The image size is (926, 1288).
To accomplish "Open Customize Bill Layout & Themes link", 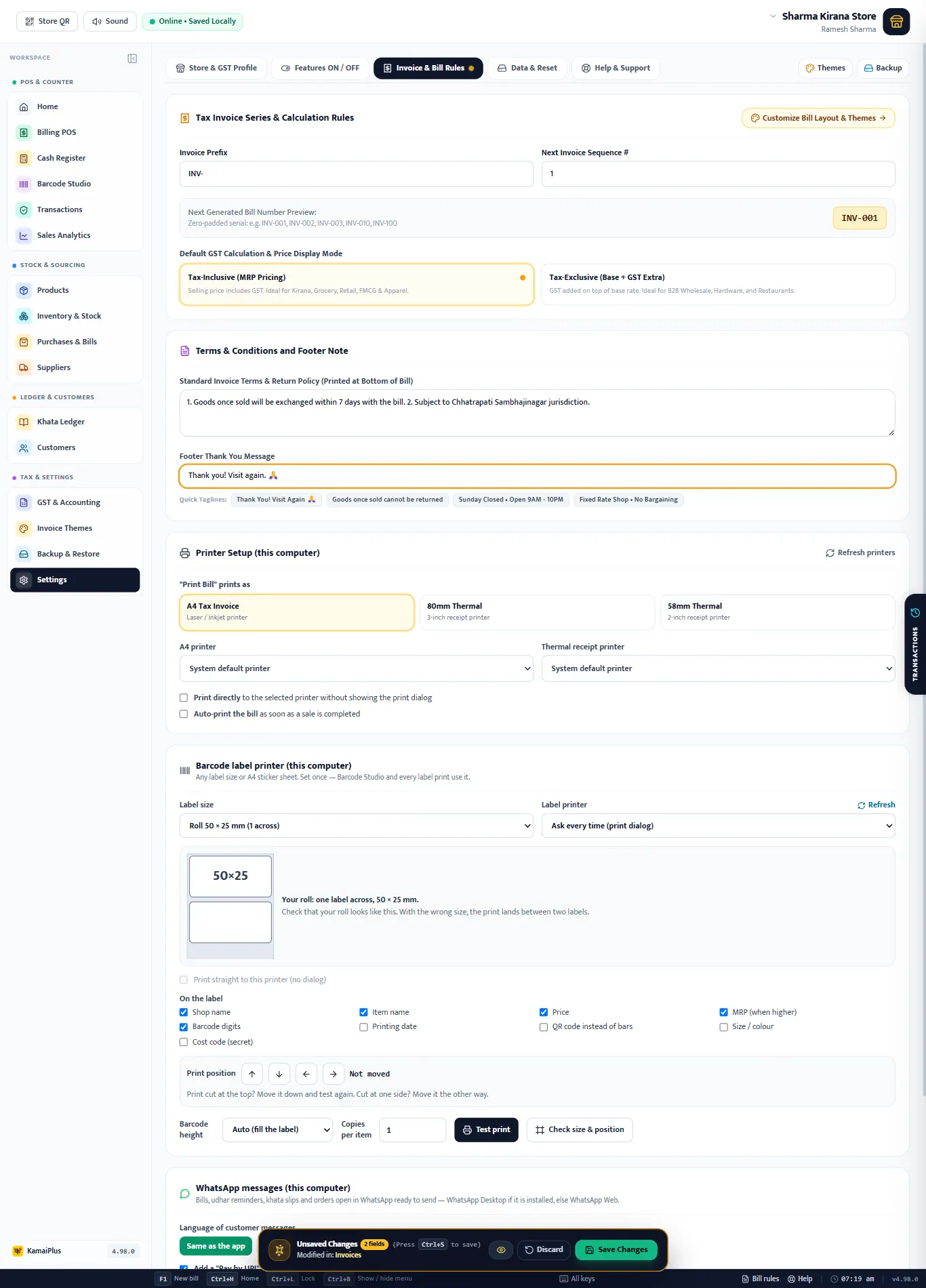I will (818, 118).
